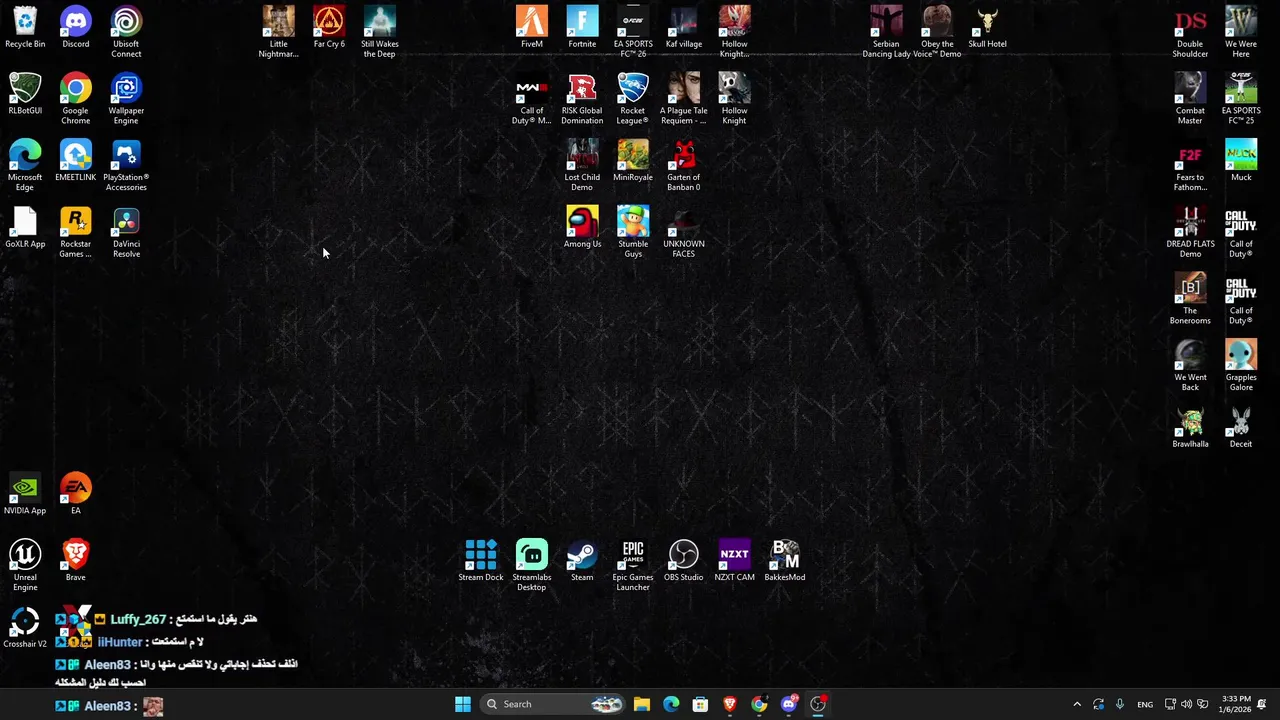Open the Fears to Fathom shortcut
1280x720 pixels.
[1190, 165]
